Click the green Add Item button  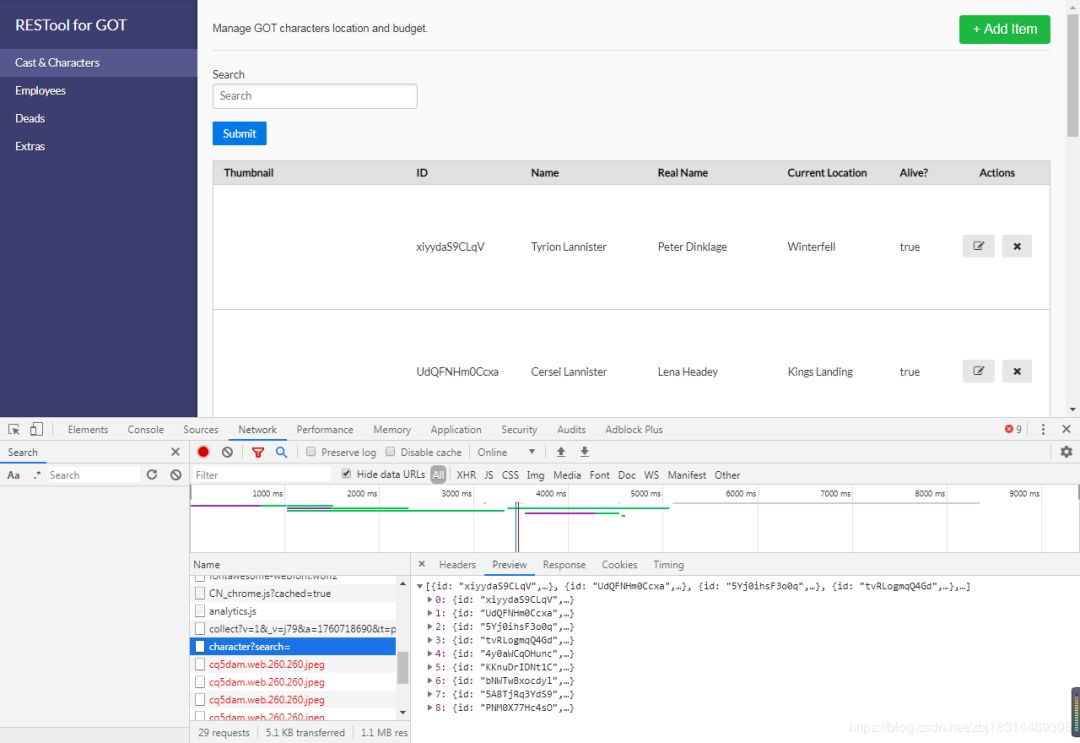pos(1004,29)
